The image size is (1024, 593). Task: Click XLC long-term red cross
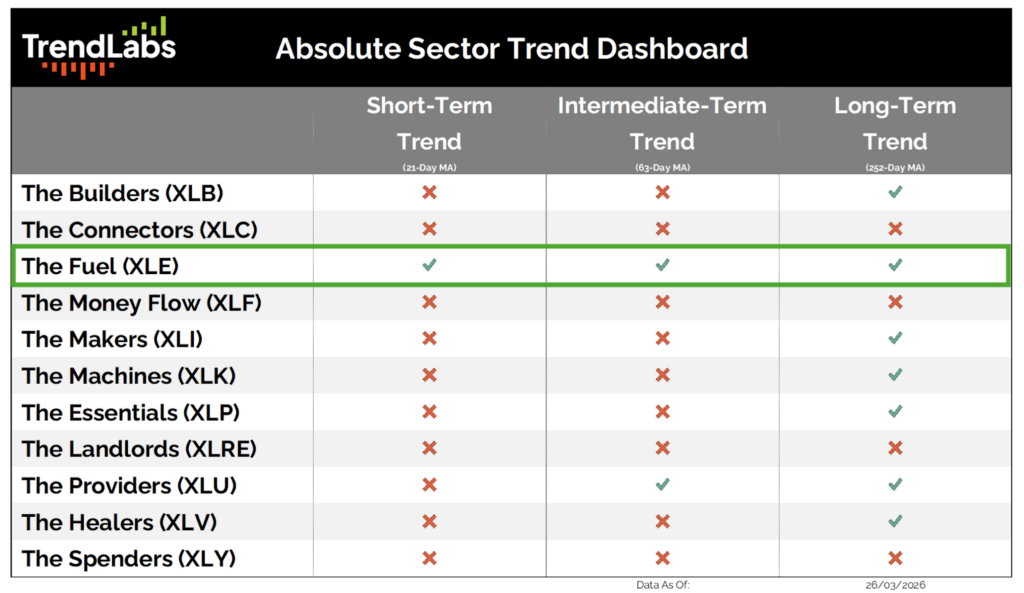(895, 229)
